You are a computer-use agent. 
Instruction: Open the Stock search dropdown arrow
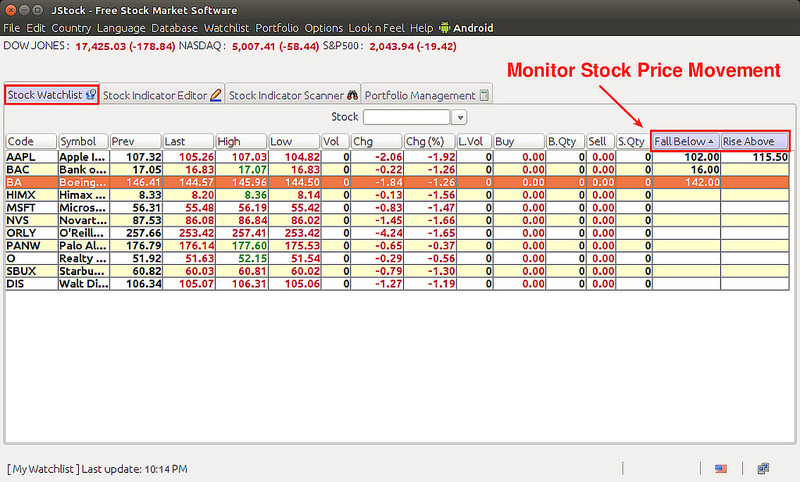click(460, 117)
